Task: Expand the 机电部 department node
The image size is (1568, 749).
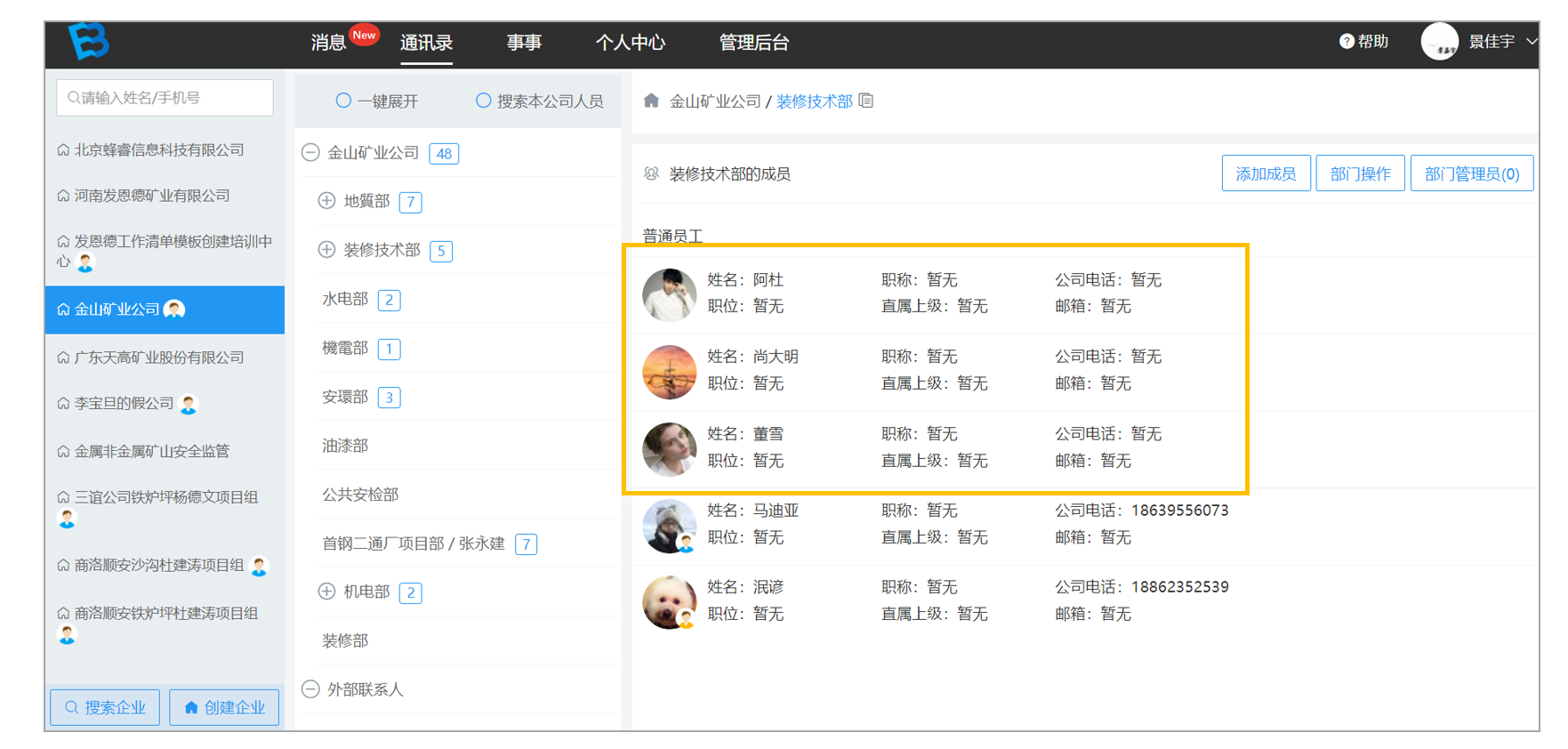Action: pos(326,592)
